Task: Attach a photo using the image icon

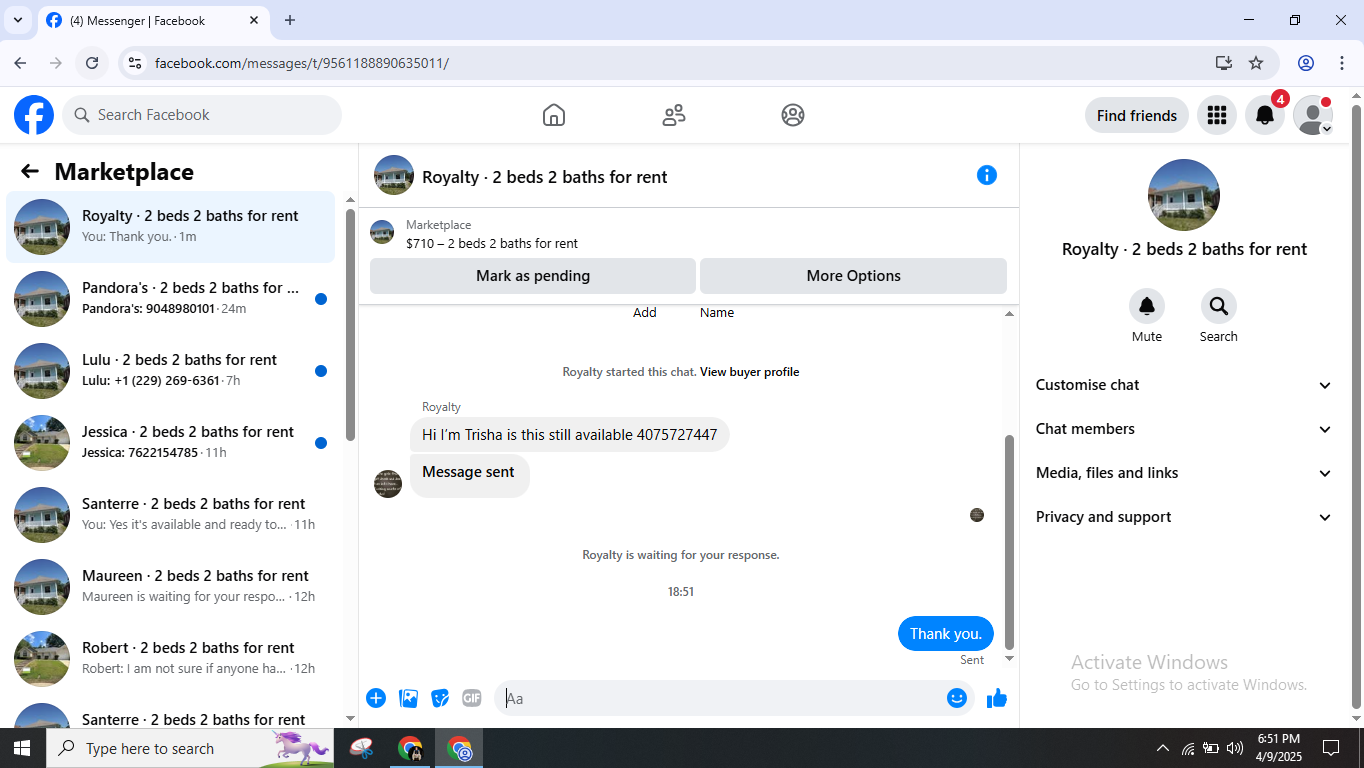Action: (x=408, y=698)
